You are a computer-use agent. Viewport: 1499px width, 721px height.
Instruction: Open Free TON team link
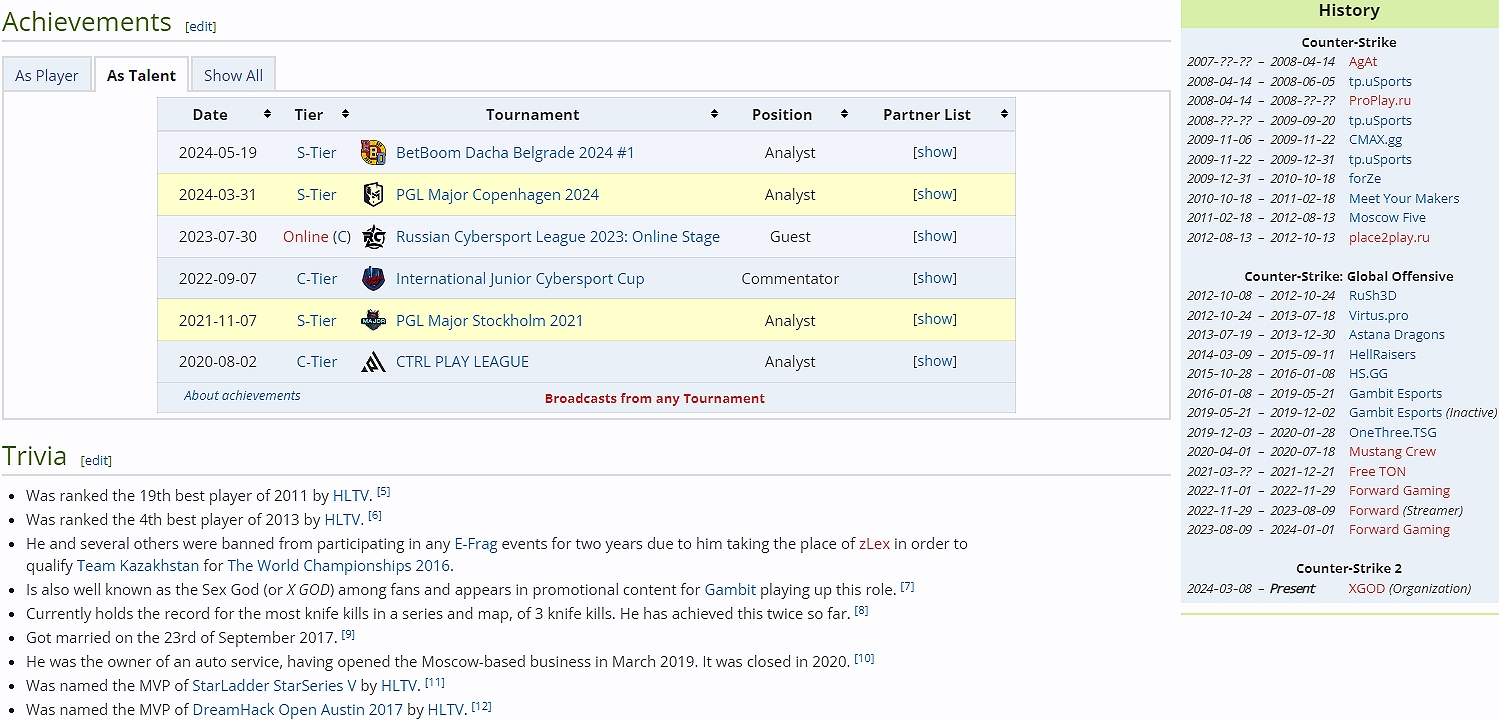[1377, 472]
